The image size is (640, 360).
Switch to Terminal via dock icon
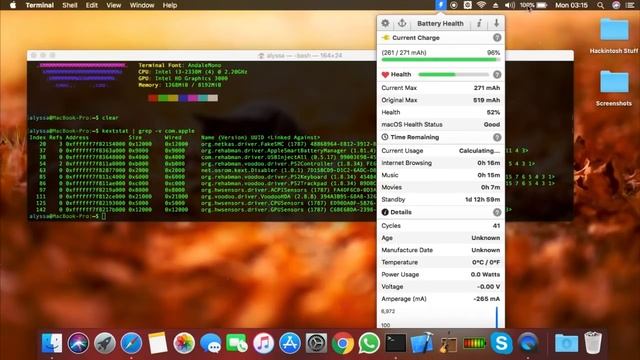(x=396, y=343)
